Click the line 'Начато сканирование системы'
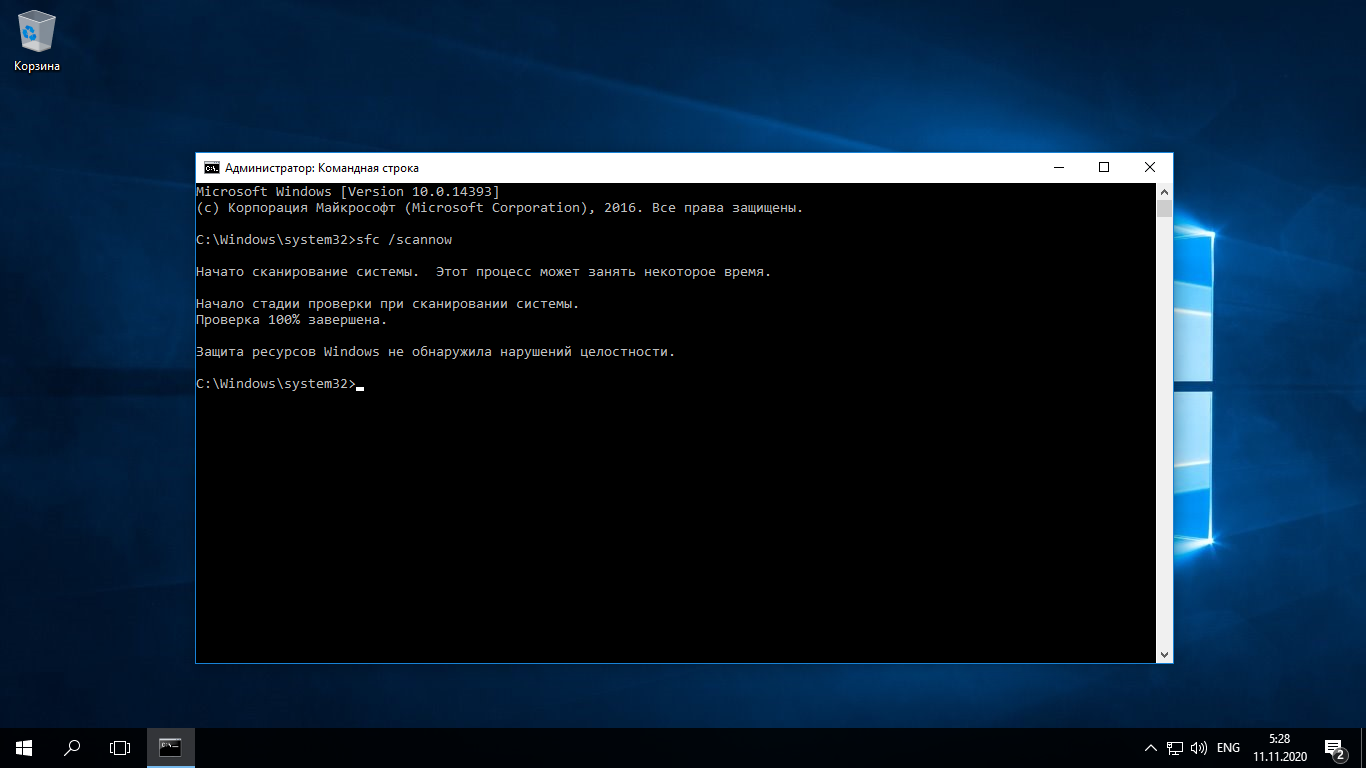 tap(484, 272)
